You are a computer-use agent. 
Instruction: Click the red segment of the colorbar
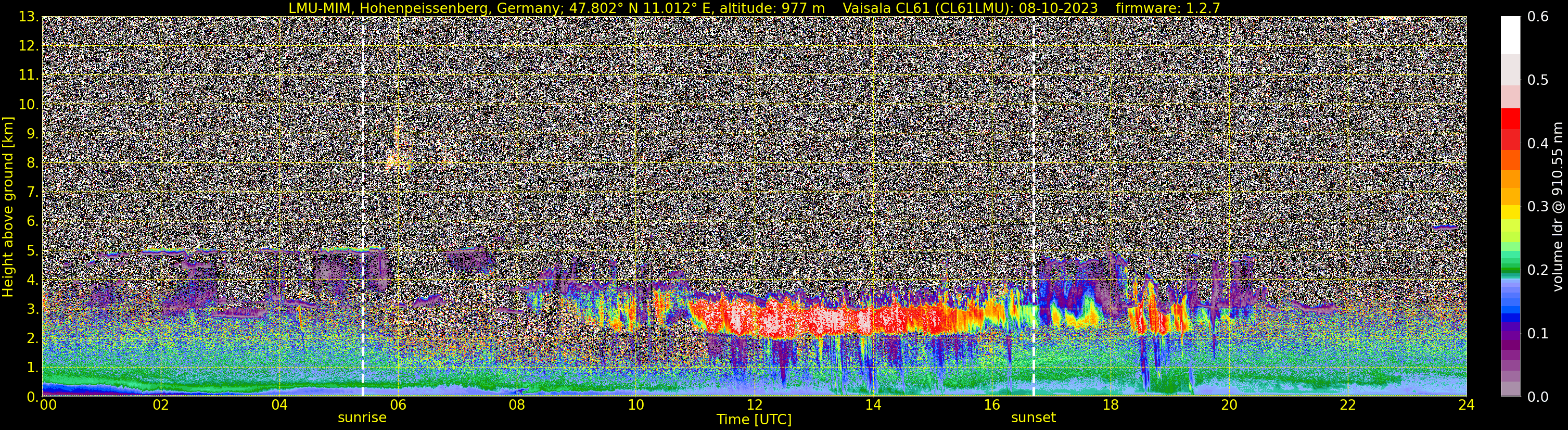click(x=1510, y=119)
